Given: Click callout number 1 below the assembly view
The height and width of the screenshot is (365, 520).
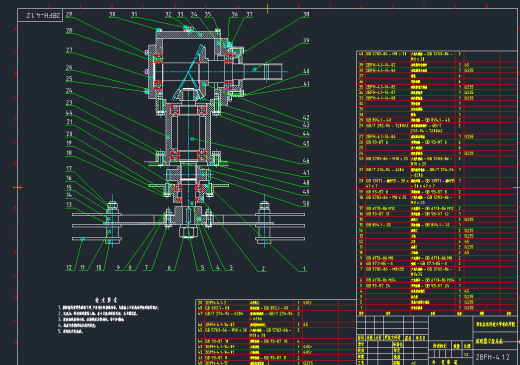Looking at the screenshot, I should pos(304,268).
